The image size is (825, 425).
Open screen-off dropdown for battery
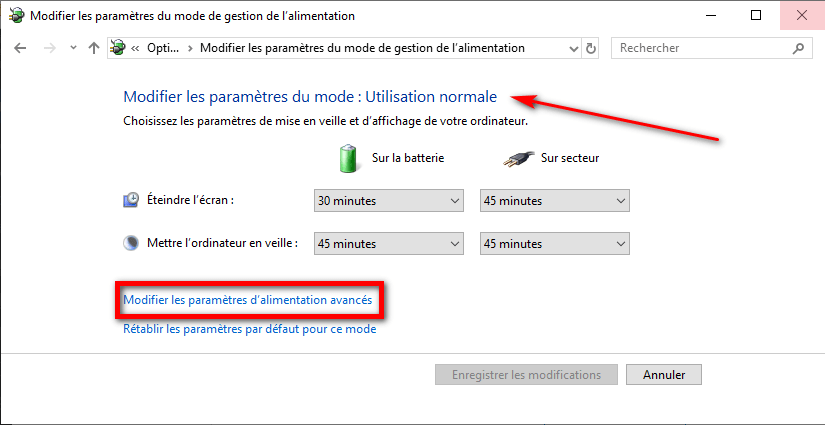(x=389, y=201)
